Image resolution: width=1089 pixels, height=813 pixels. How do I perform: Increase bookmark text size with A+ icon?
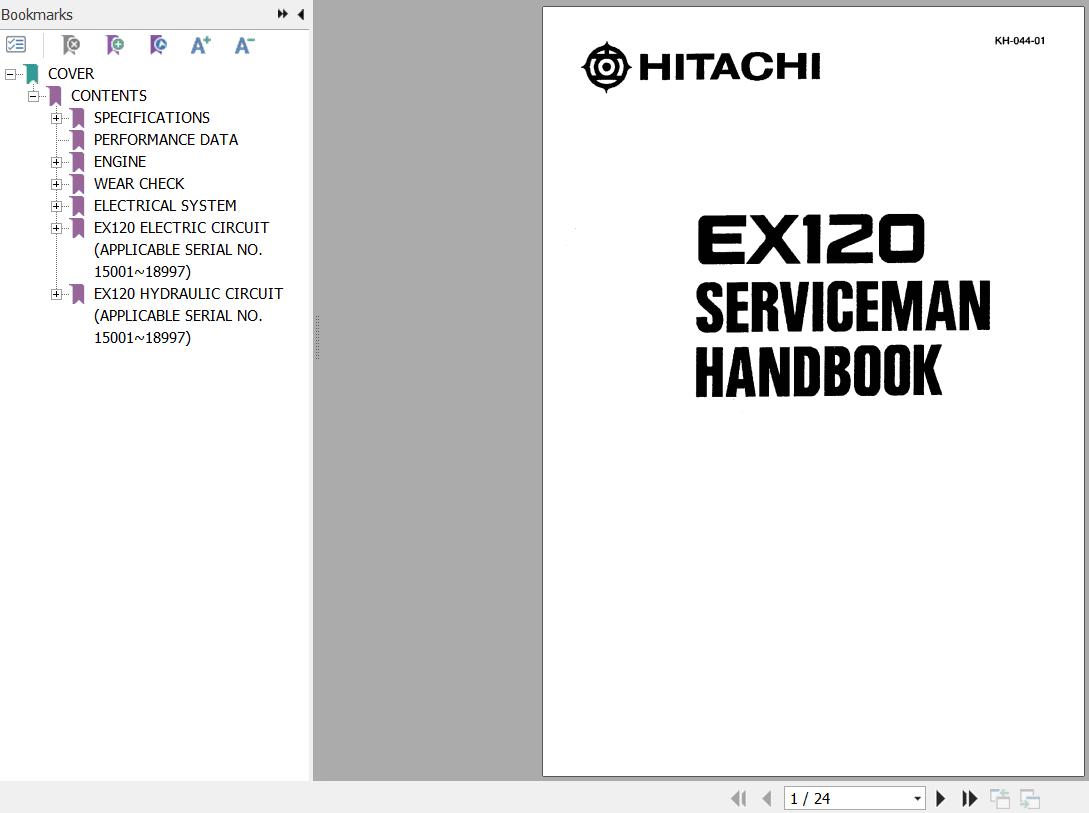[x=201, y=45]
